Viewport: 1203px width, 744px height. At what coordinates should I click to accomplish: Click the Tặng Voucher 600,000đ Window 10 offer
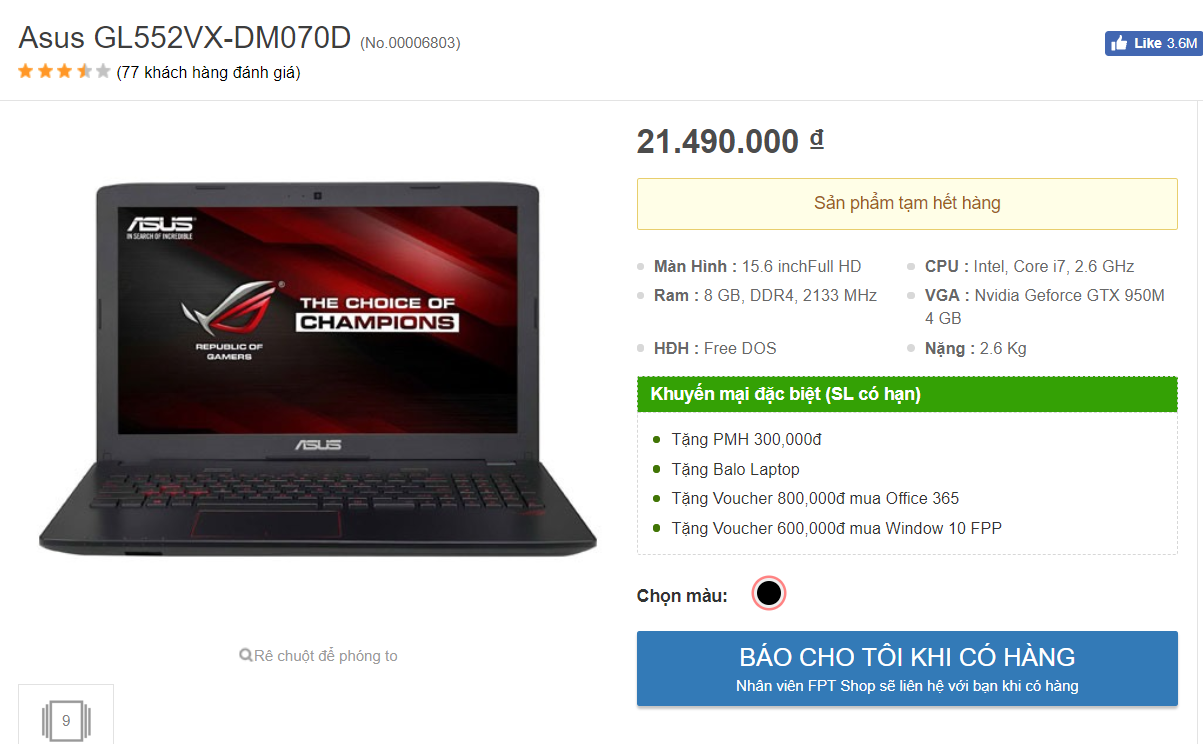836,528
